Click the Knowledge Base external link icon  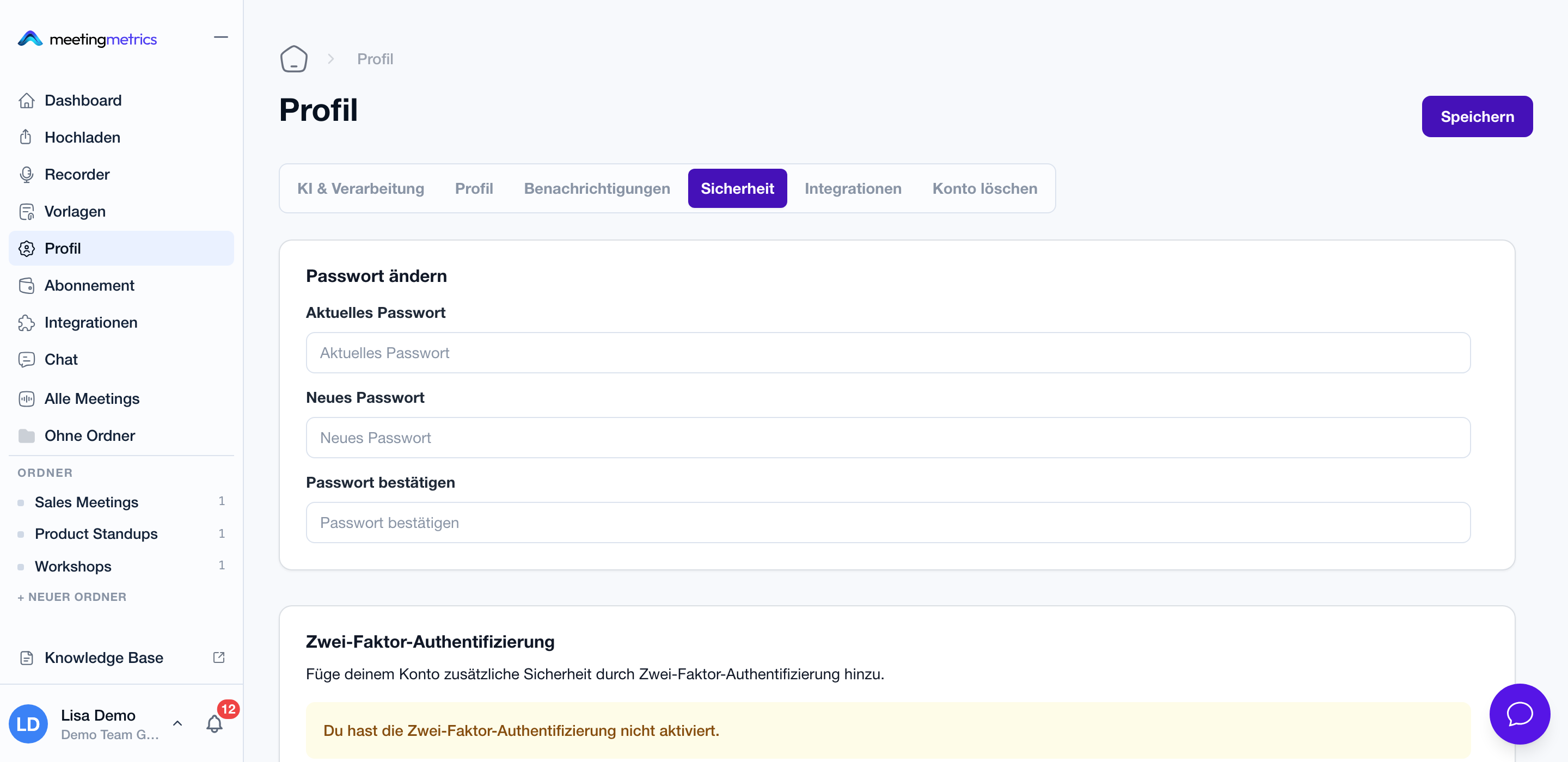click(219, 657)
